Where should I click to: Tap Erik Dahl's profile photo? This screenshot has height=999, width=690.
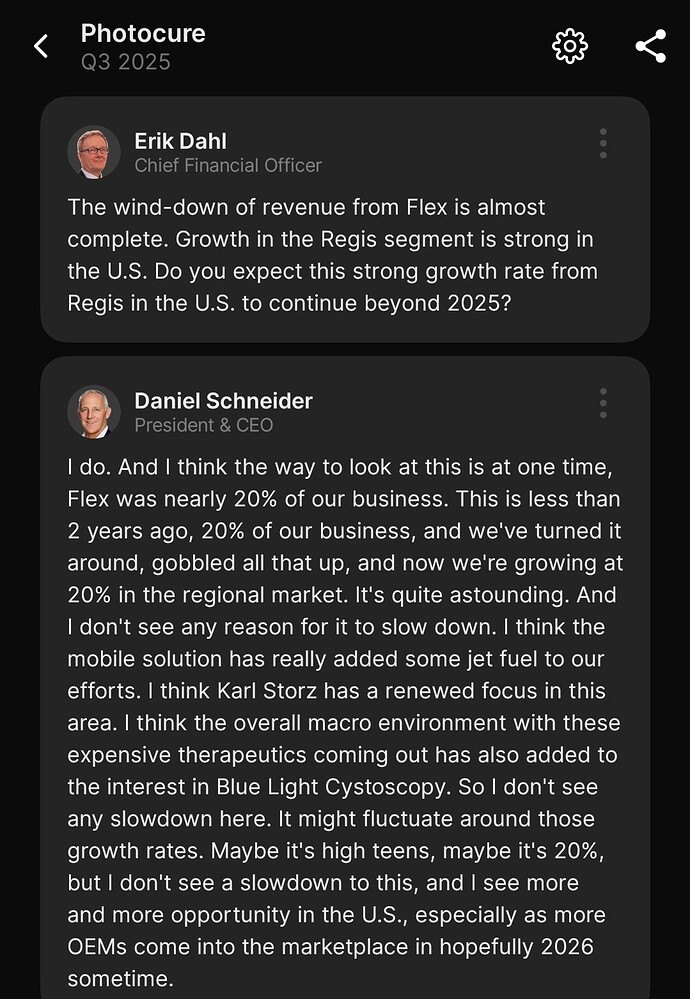pyautogui.click(x=94, y=152)
